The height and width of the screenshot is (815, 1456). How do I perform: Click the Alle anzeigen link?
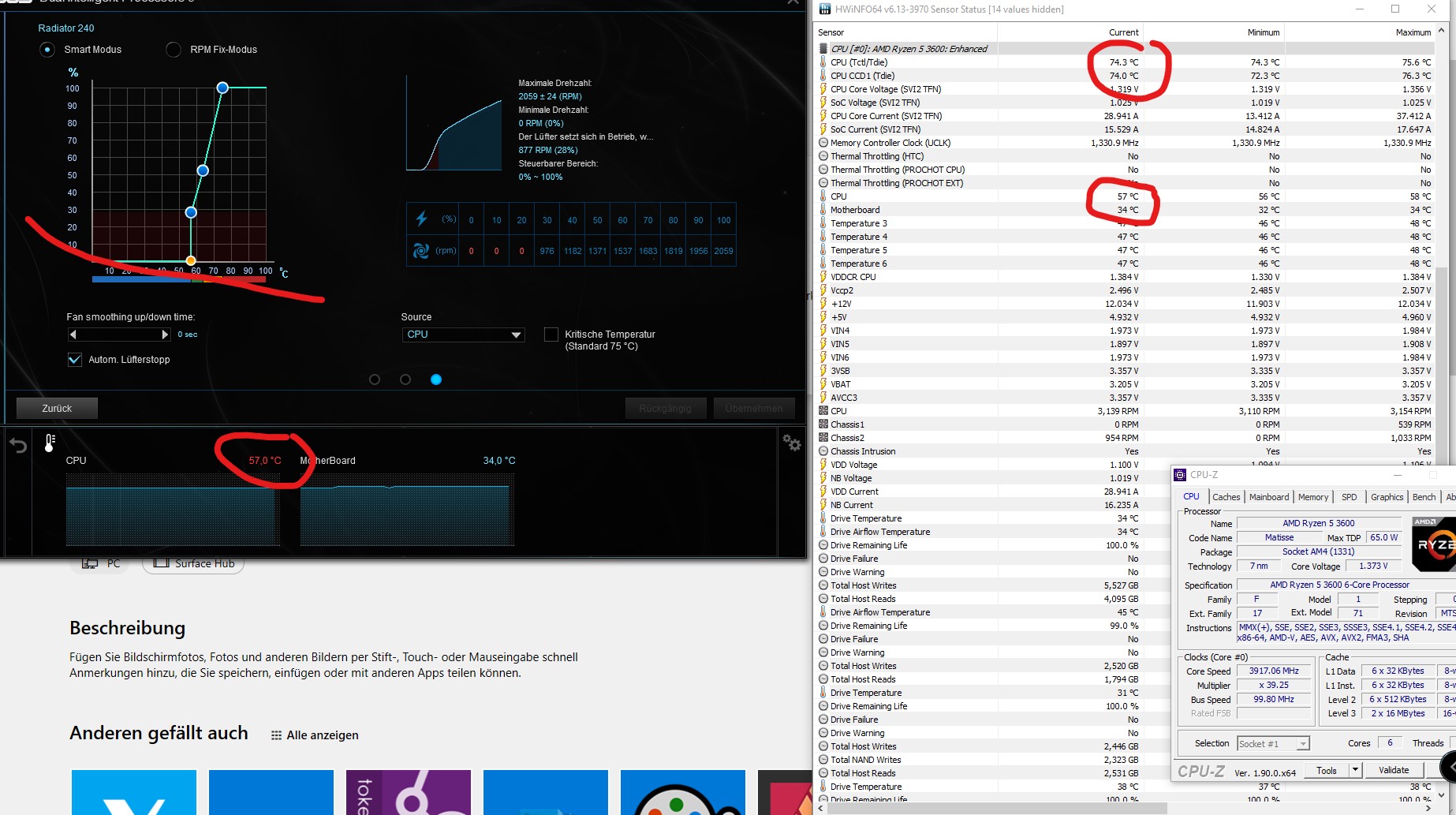point(323,735)
